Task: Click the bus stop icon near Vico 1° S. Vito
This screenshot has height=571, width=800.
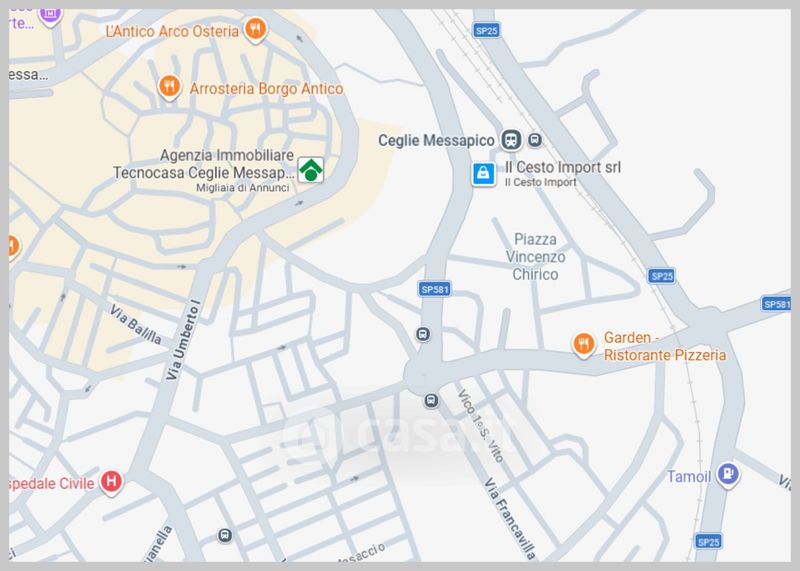Action: coord(431,401)
